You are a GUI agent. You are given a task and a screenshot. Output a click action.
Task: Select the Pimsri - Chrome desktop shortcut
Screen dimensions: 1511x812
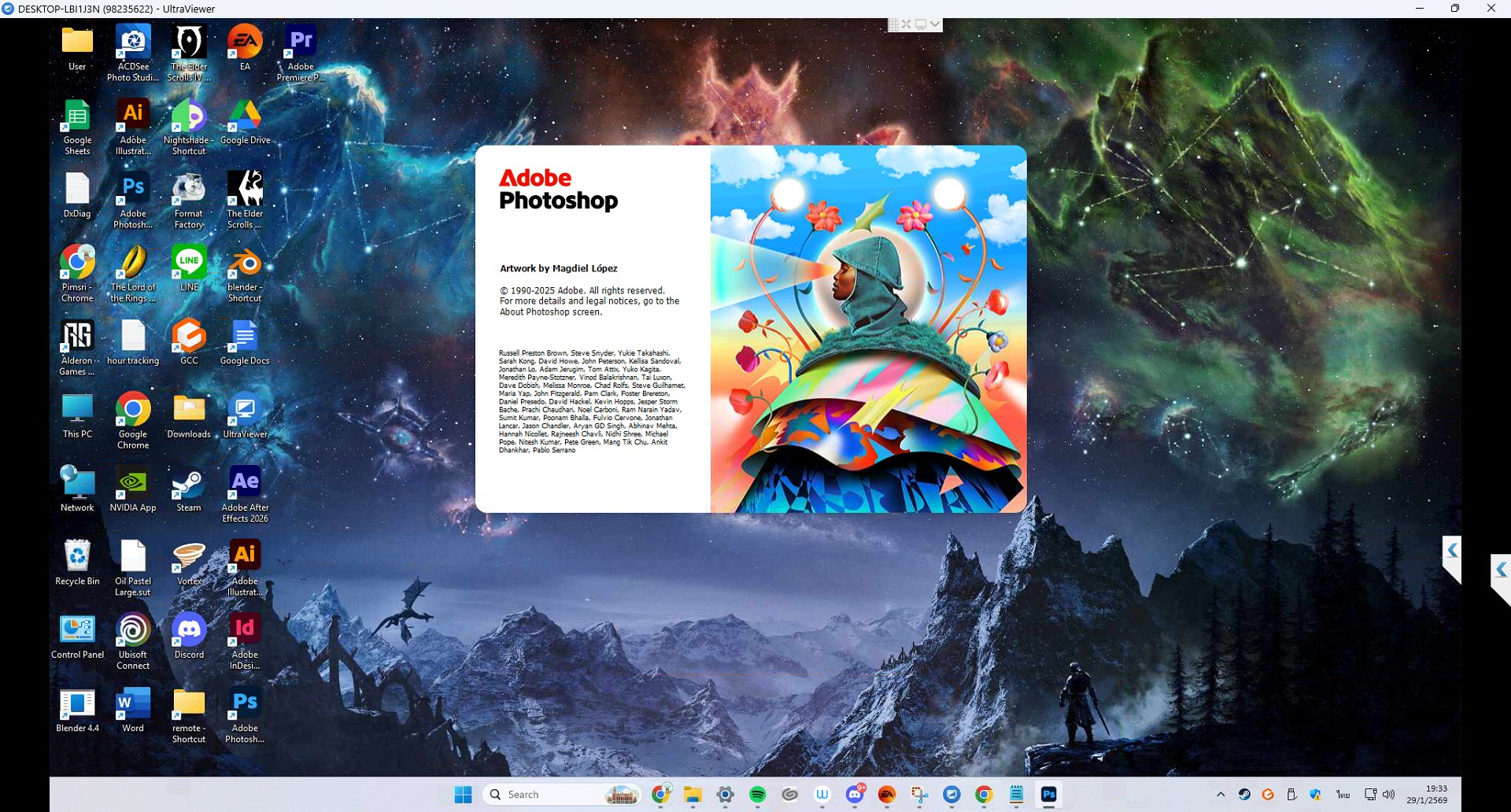[x=77, y=274]
